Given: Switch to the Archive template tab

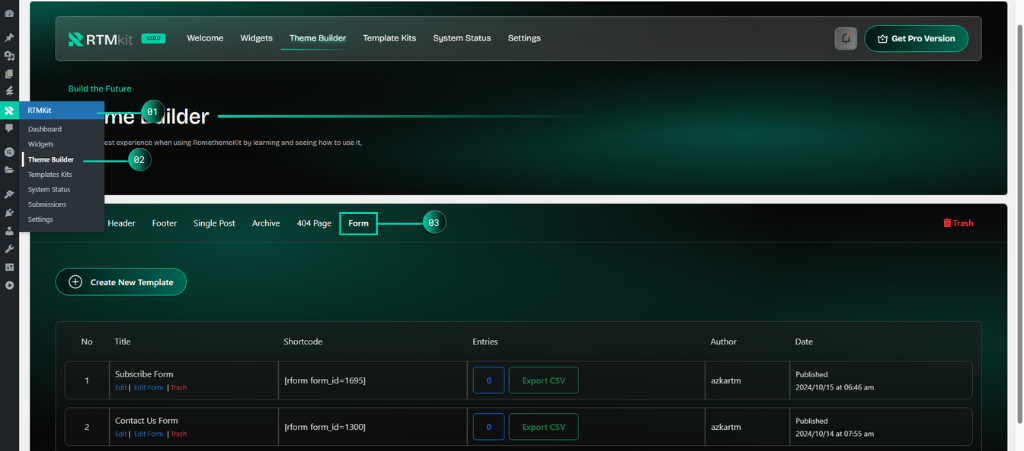Looking at the screenshot, I should pos(266,223).
